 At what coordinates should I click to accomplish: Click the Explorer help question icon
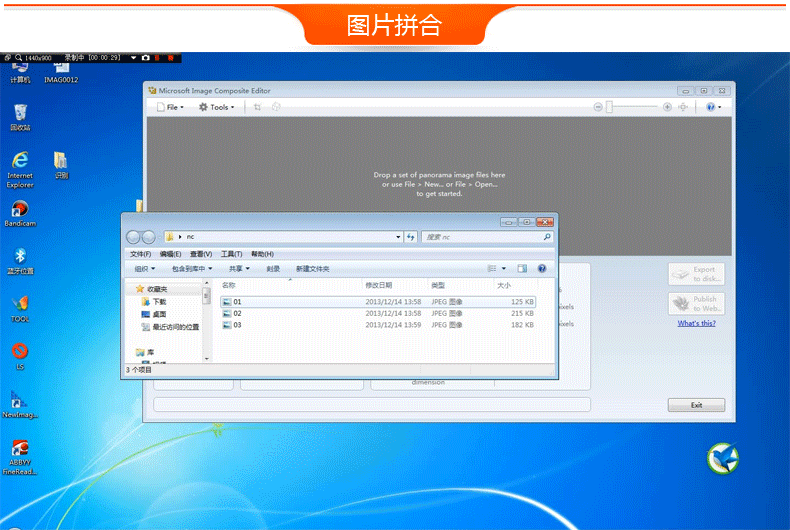point(542,269)
